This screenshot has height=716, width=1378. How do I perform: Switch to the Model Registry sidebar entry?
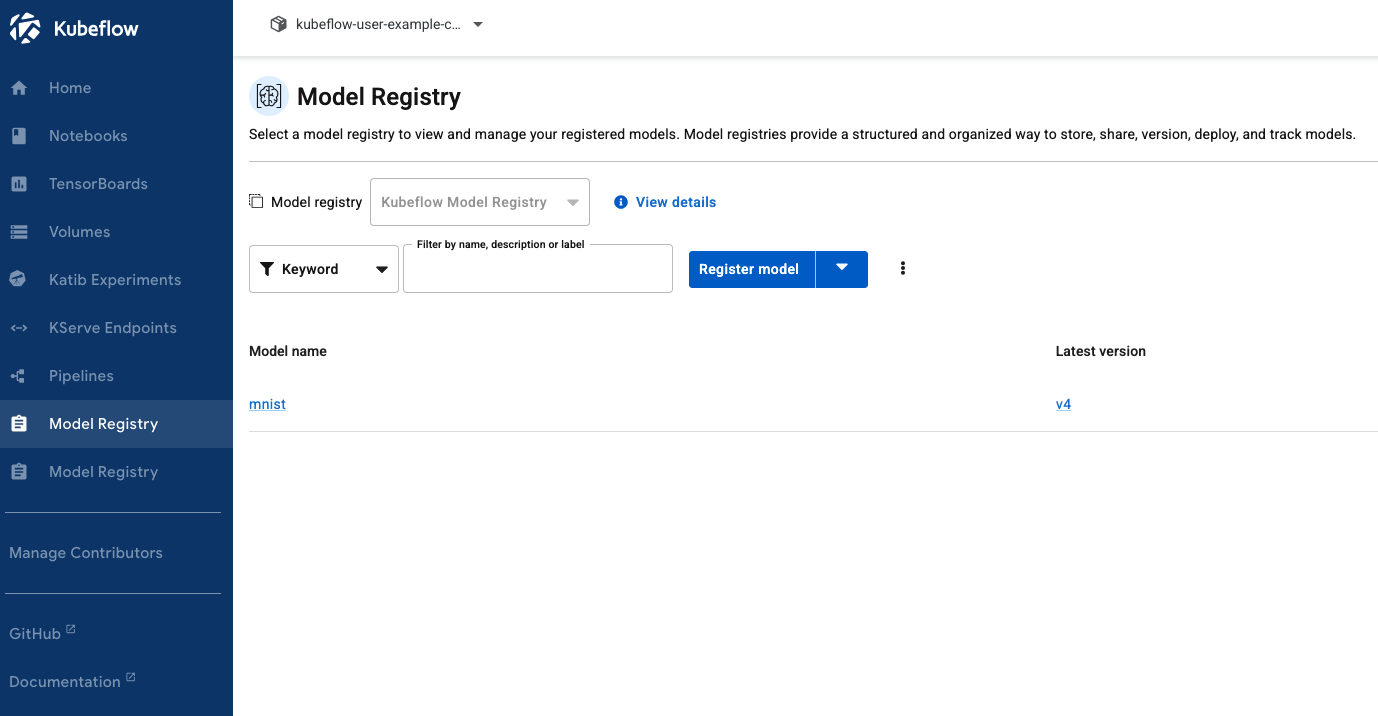(103, 471)
